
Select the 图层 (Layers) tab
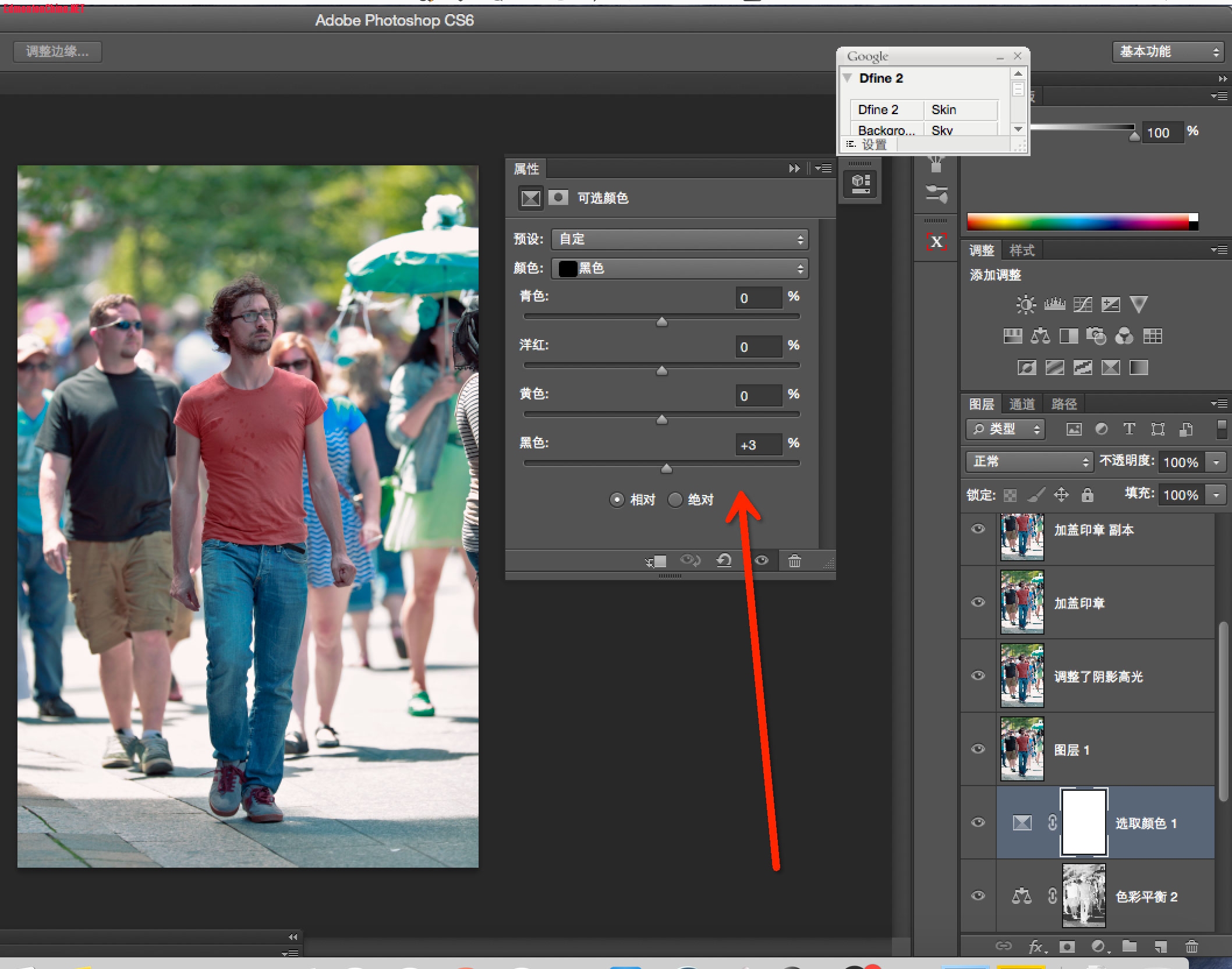click(x=981, y=404)
